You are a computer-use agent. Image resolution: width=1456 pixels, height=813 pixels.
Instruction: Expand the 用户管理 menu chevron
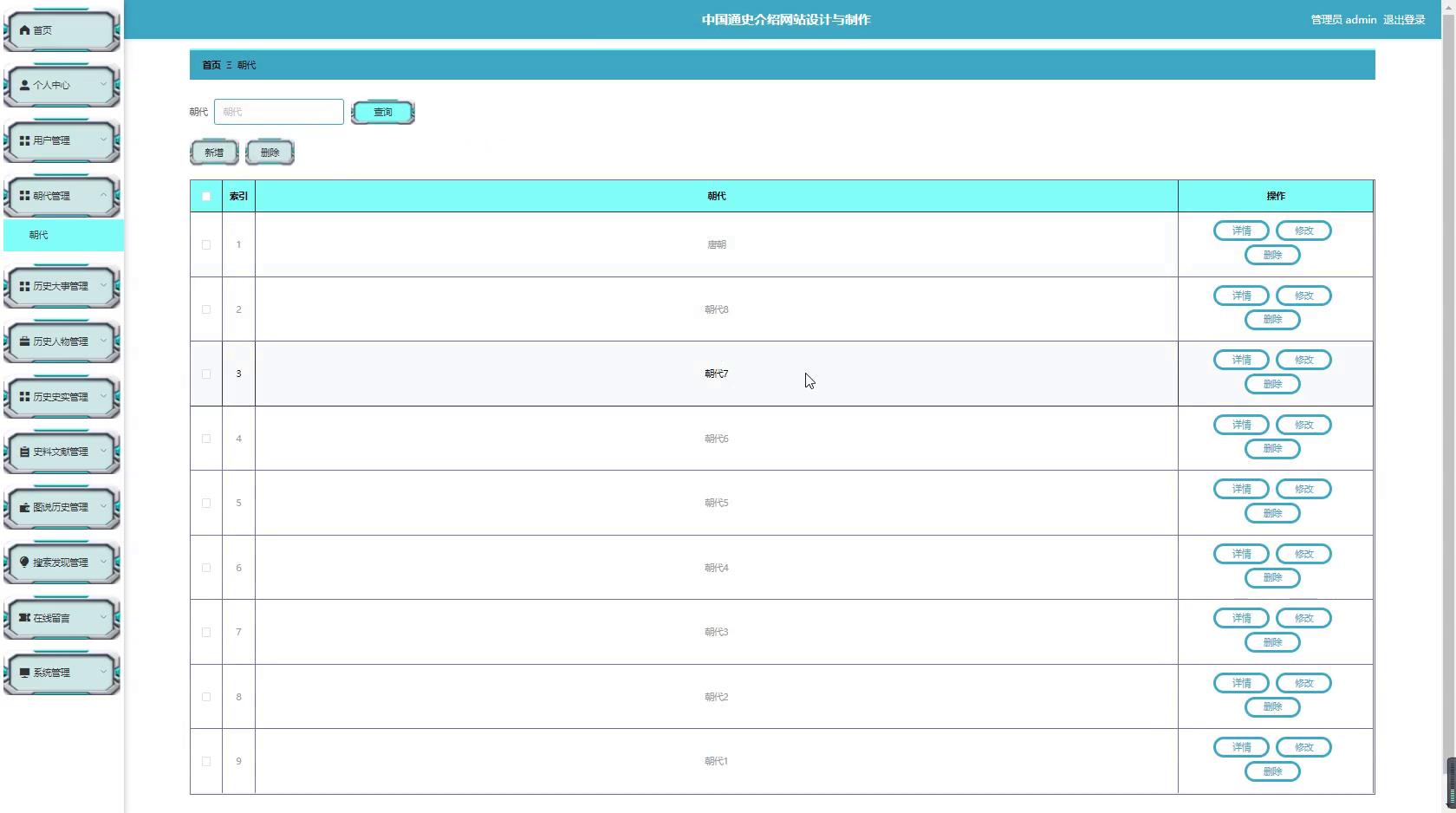click(103, 140)
